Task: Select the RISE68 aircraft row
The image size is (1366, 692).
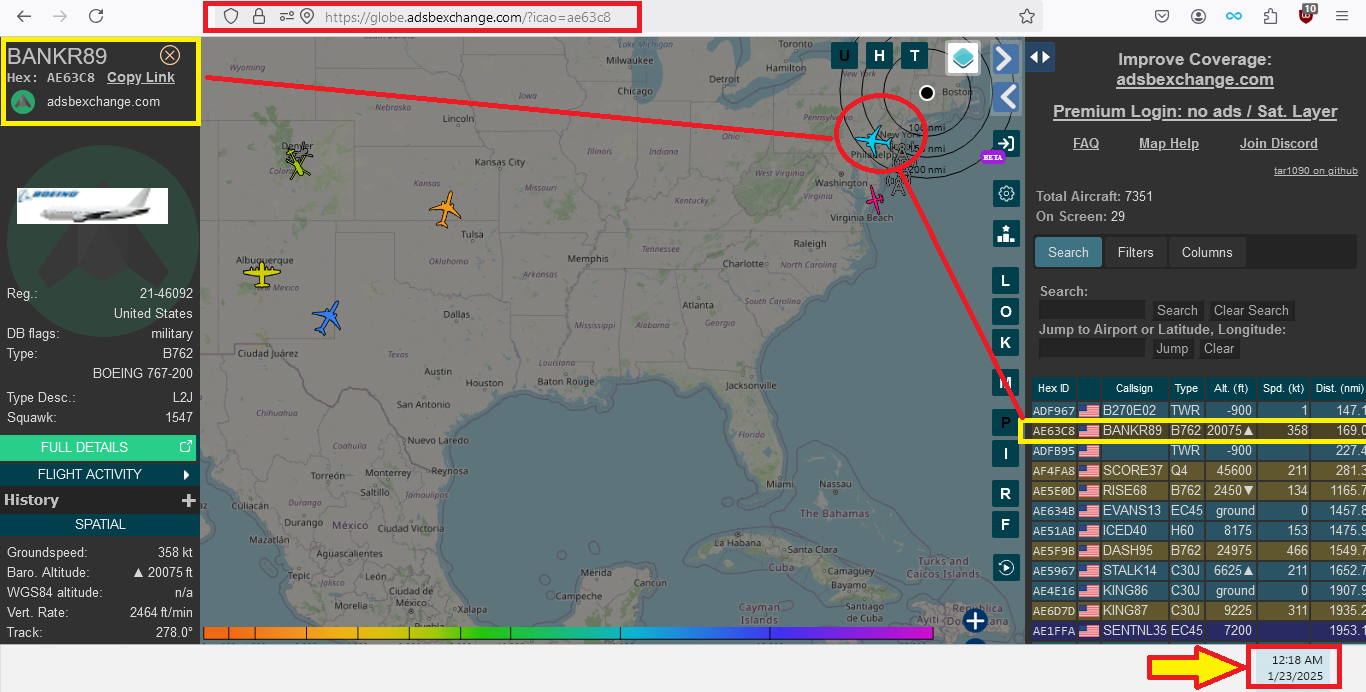Action: 1198,490
